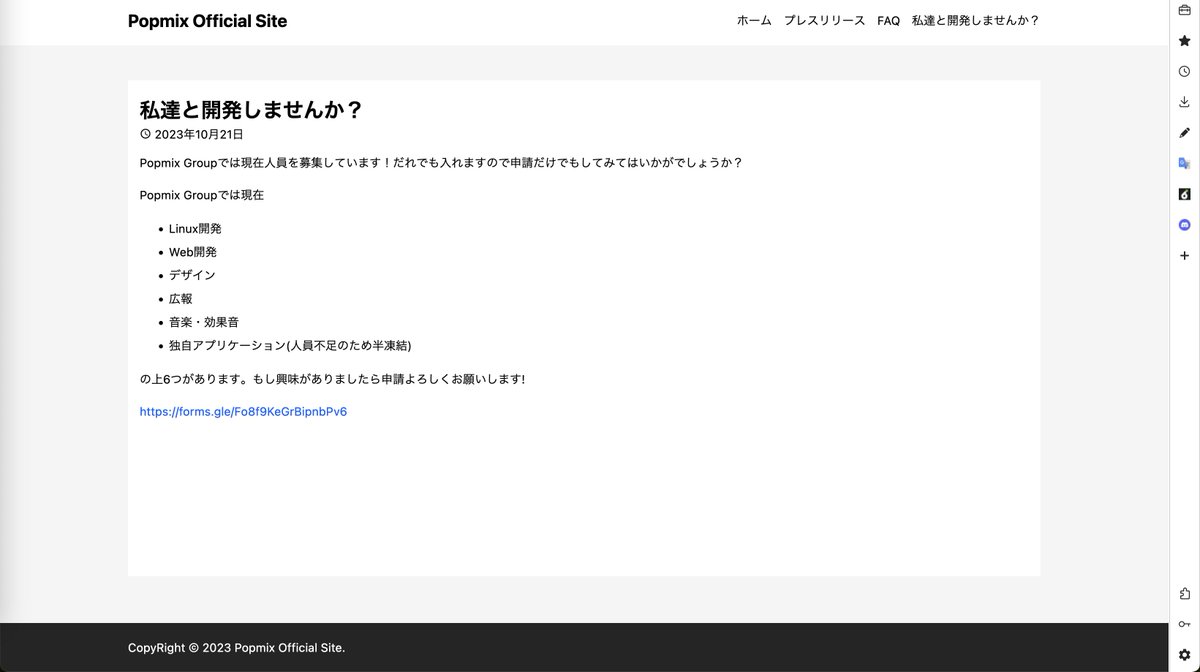
Task: Open the bookmarks star icon in sidebar
Action: coord(1184,41)
